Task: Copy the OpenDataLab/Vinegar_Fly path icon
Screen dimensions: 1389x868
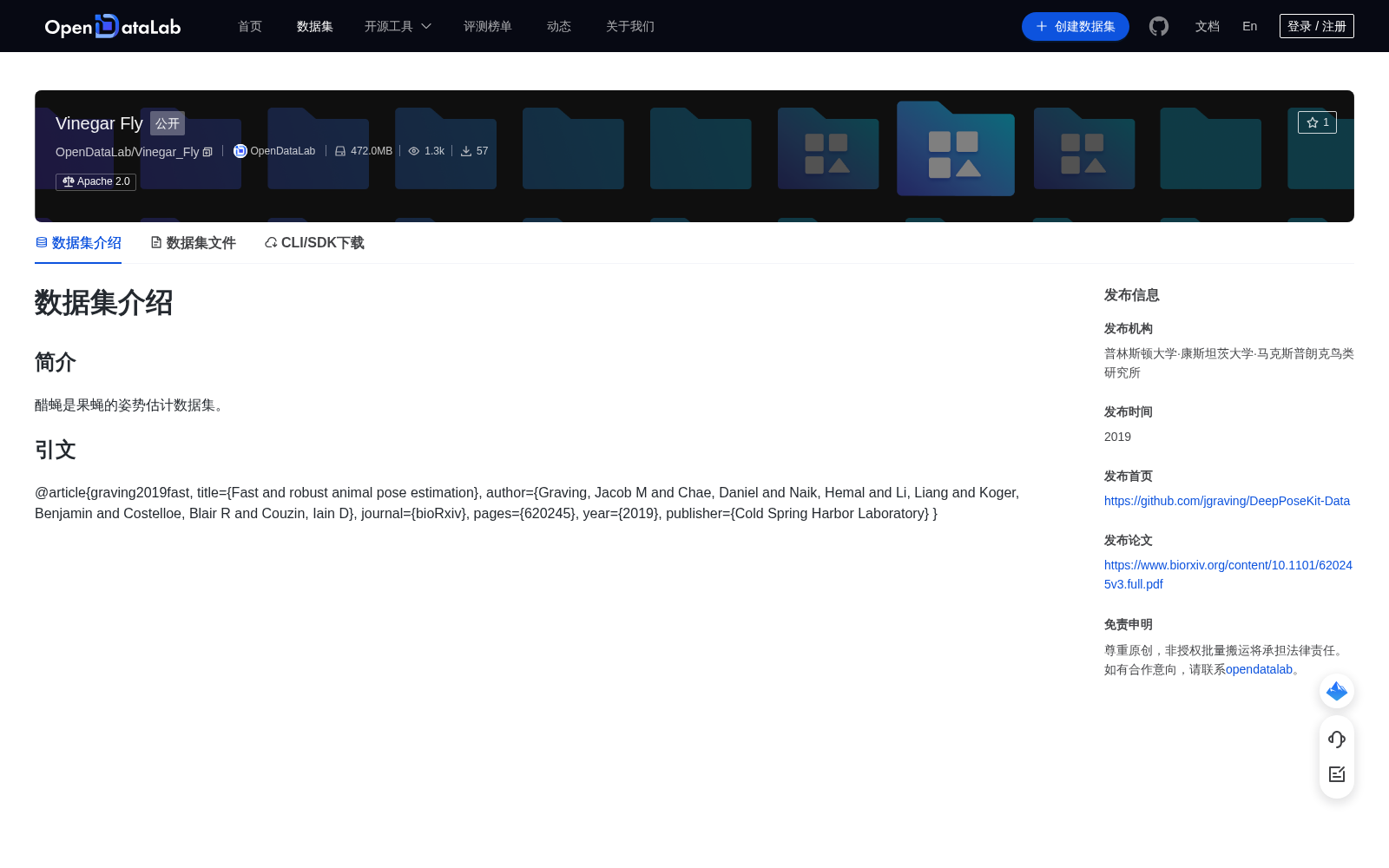Action: [x=207, y=152]
